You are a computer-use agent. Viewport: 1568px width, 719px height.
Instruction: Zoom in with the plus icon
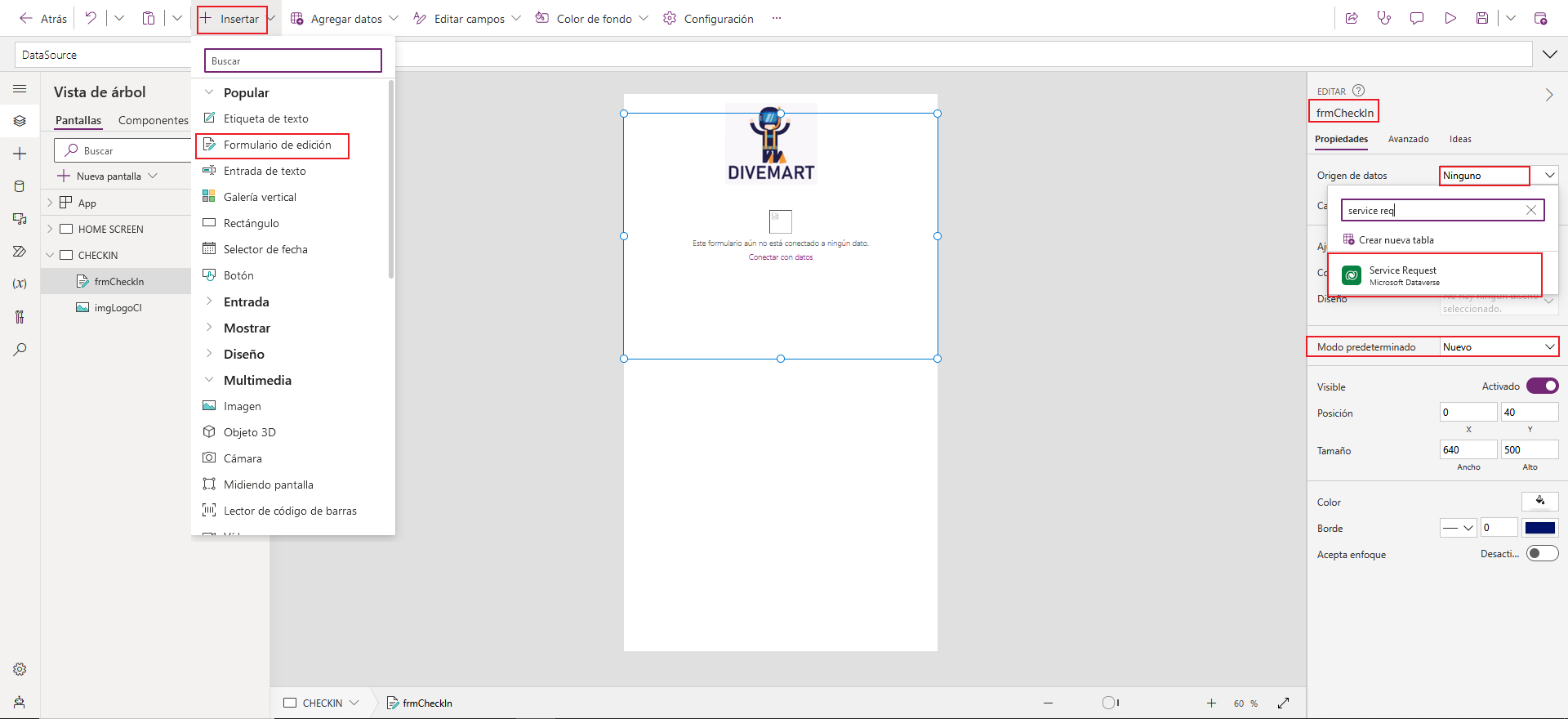click(1211, 703)
